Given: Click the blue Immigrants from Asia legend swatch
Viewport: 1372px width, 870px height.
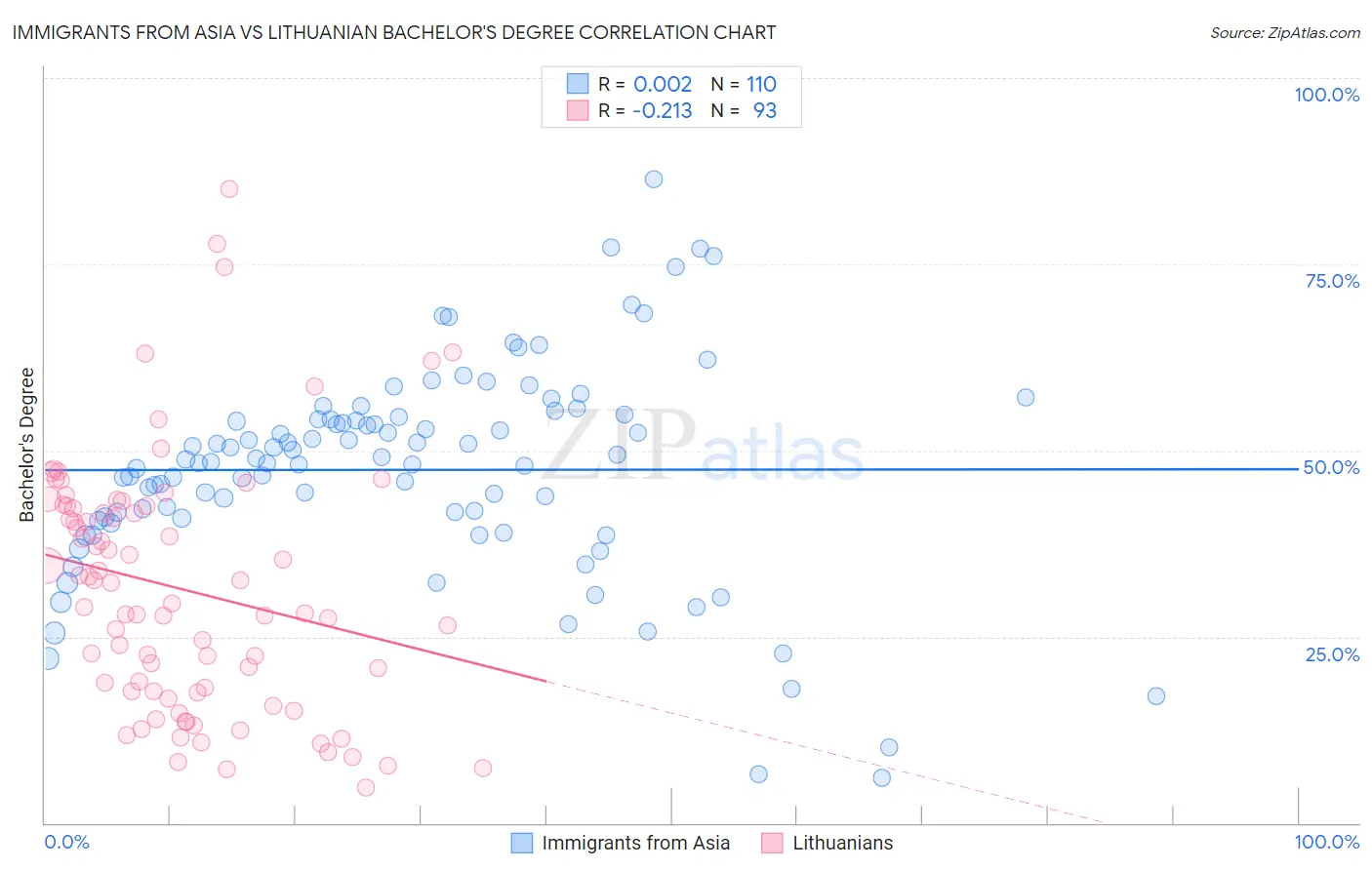Looking at the screenshot, I should [522, 843].
